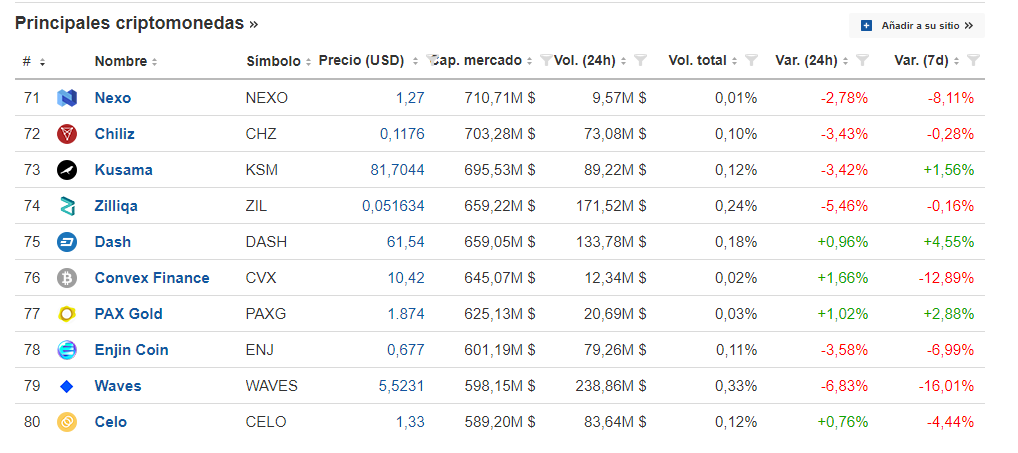This screenshot has height=453, width=1018.
Task: Select Enjin Coin market cap 601,19M $
Action: 500,350
